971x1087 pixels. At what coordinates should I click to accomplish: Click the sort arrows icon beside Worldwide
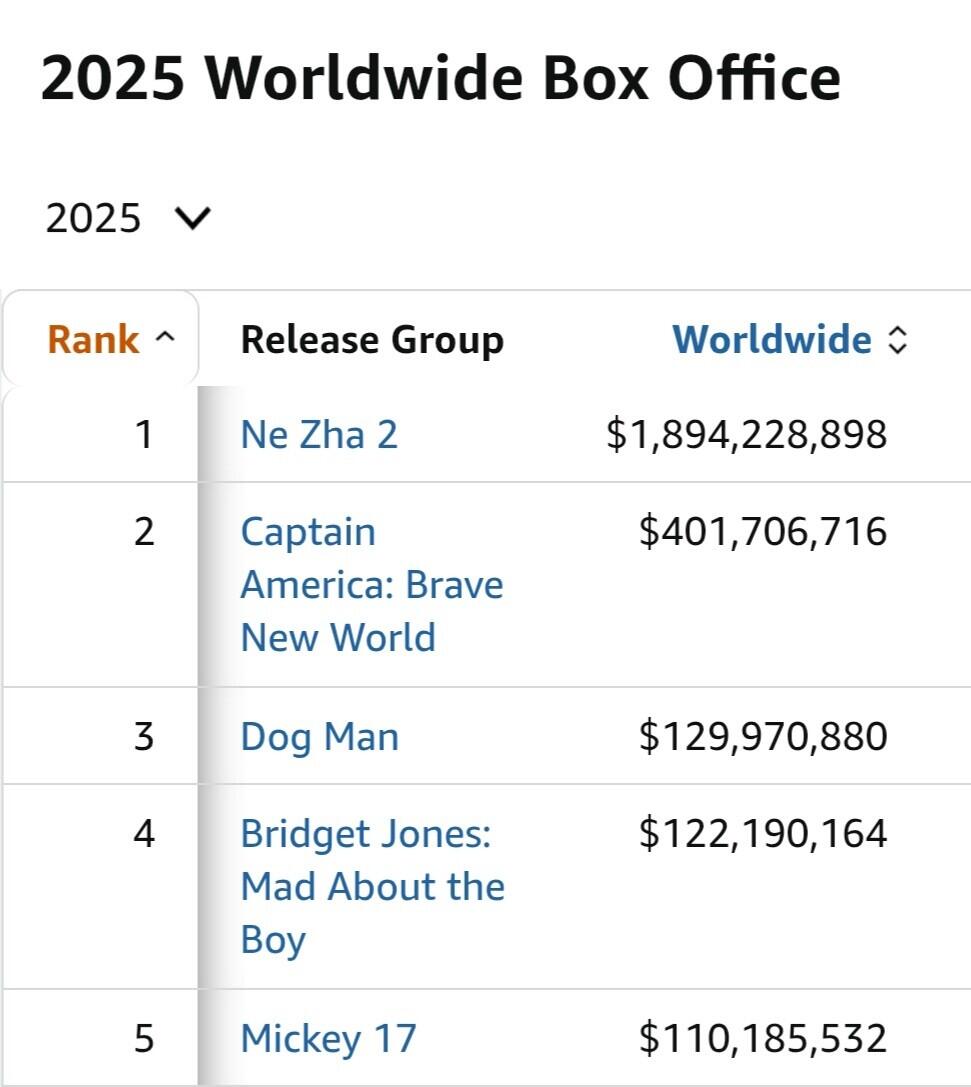click(898, 341)
